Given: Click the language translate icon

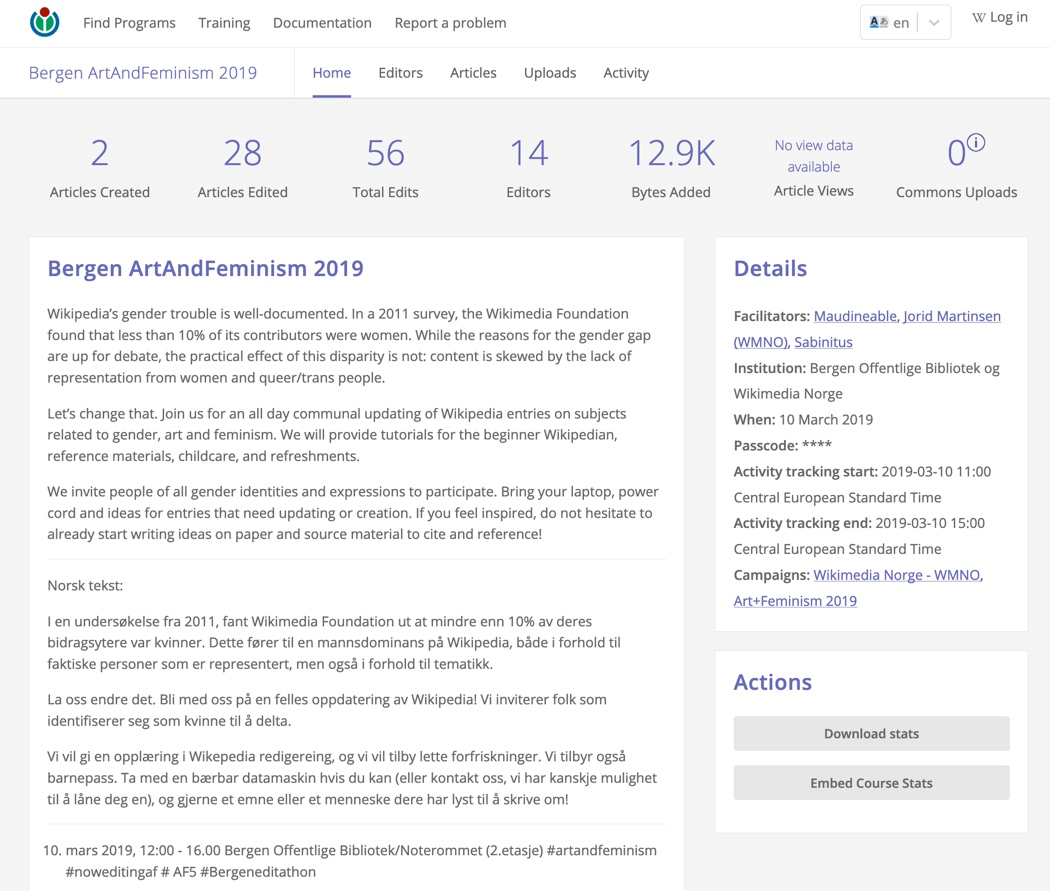Looking at the screenshot, I should pyautogui.click(x=879, y=22).
